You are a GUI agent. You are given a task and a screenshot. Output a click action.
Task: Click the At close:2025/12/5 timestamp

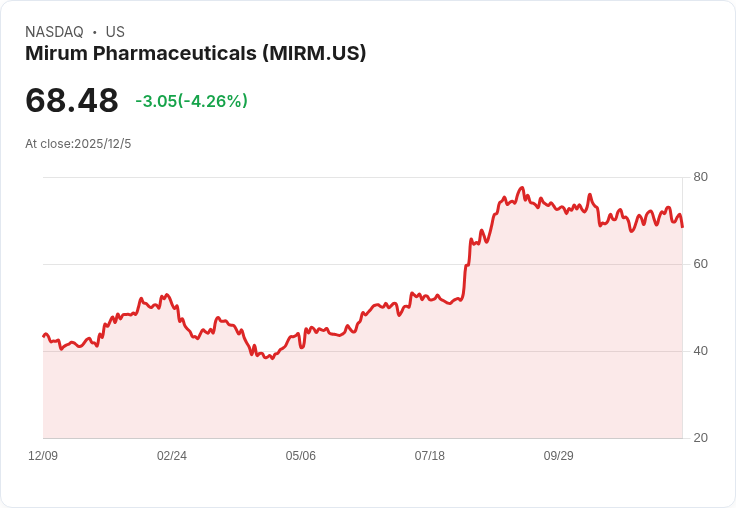click(x=78, y=144)
